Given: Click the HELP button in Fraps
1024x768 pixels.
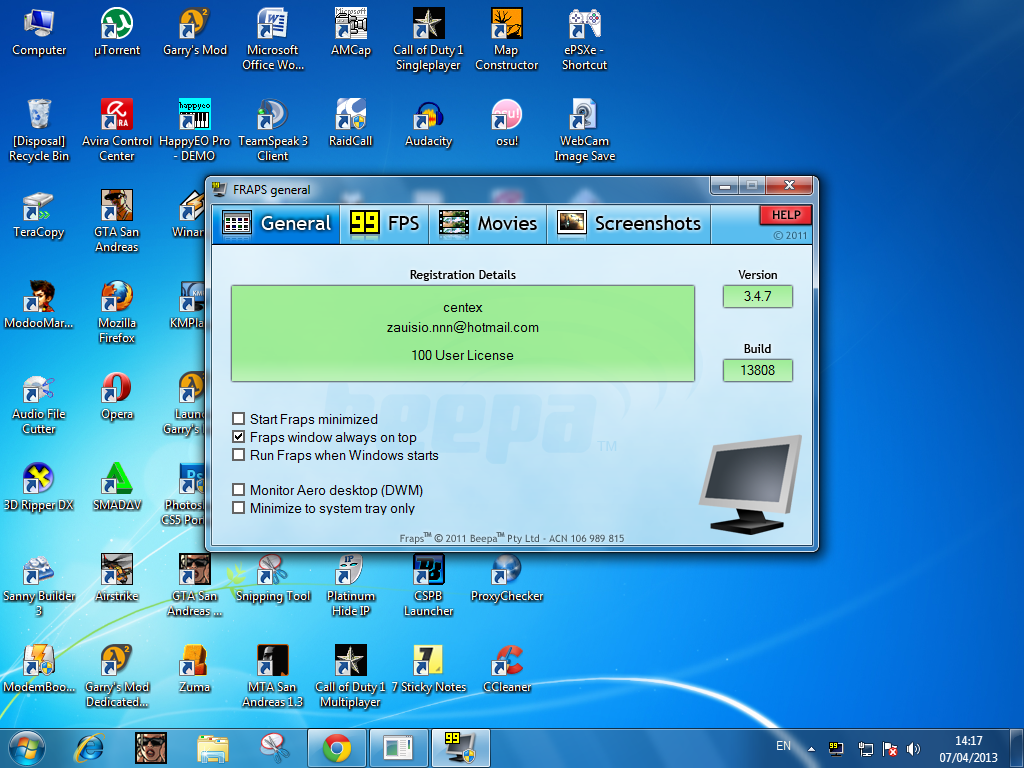Looking at the screenshot, I should click(x=785, y=214).
